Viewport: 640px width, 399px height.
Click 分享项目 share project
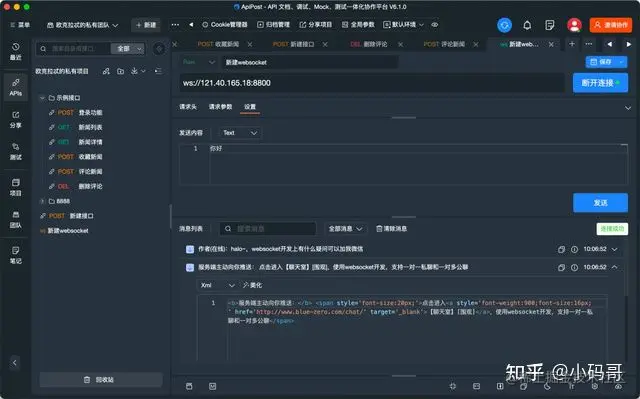(x=316, y=25)
